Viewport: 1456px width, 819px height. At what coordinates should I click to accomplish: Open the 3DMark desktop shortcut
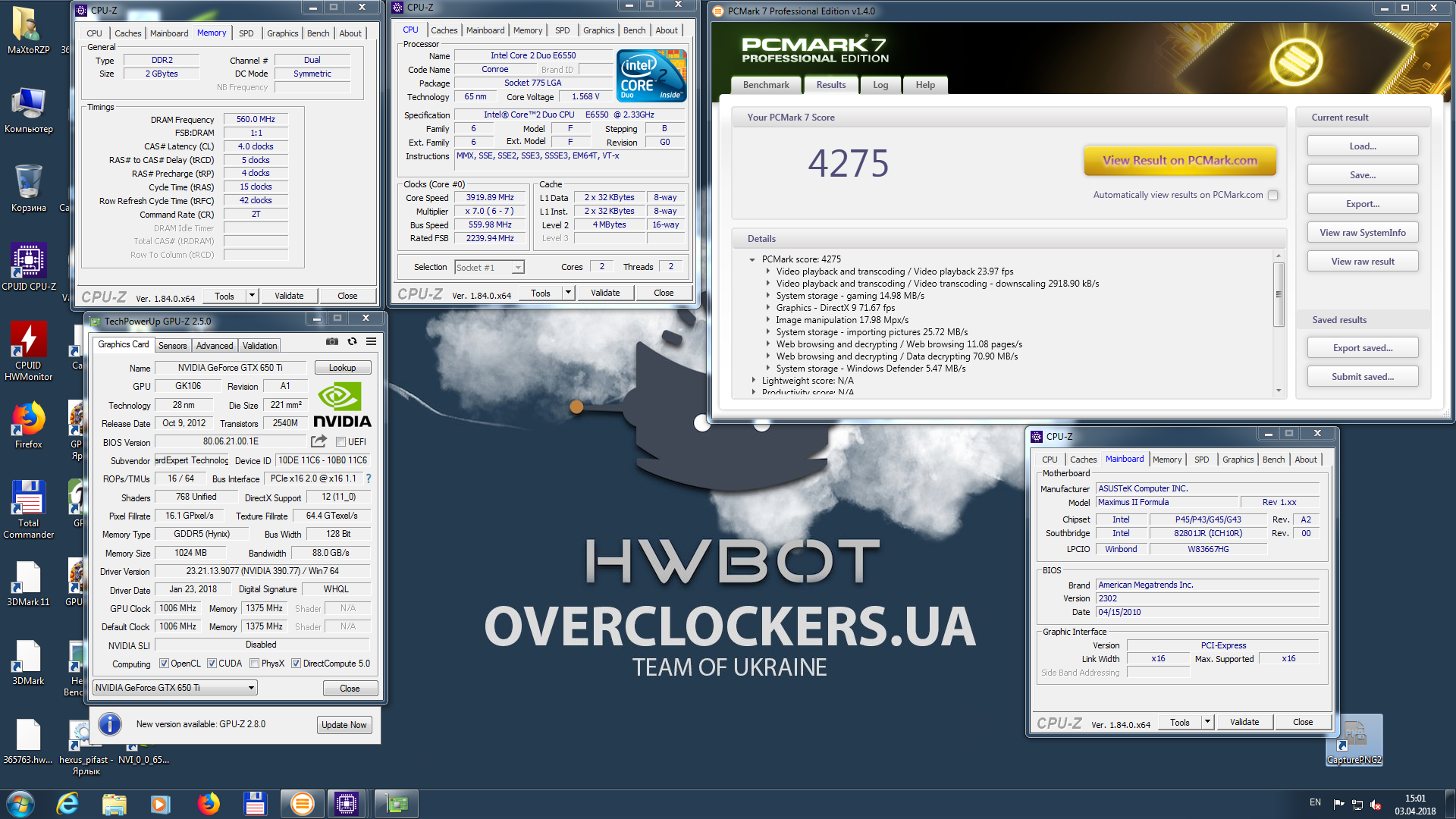[29, 663]
